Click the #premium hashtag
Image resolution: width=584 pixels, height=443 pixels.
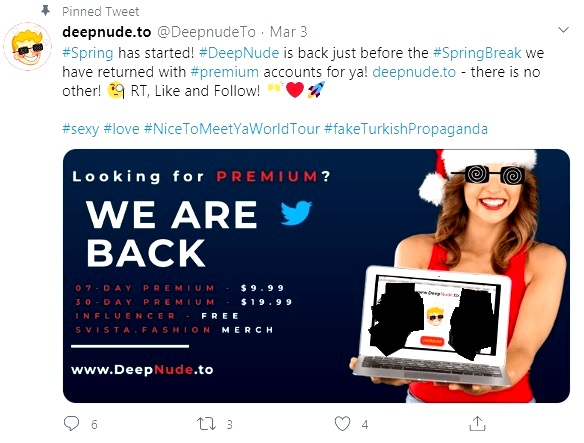click(225, 72)
